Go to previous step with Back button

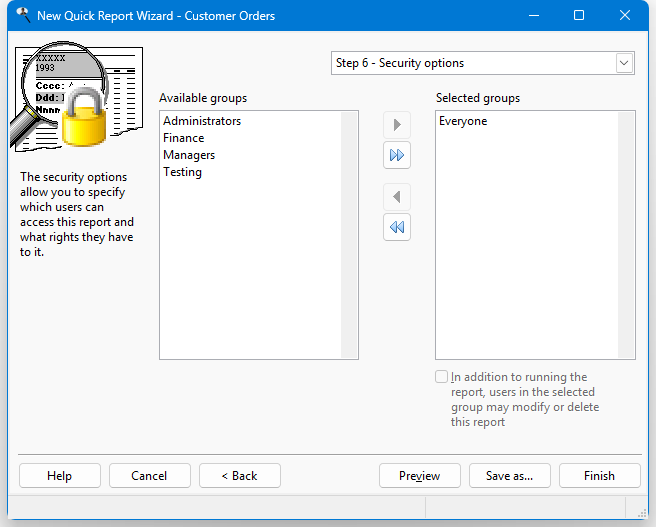click(x=239, y=476)
